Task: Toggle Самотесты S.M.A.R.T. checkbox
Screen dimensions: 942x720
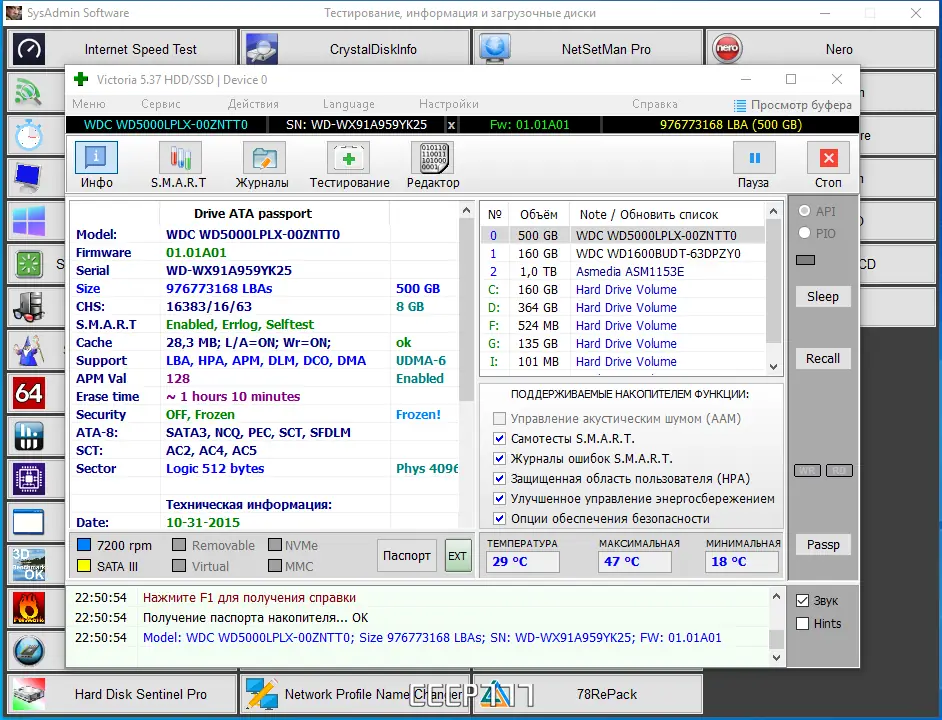Action: tap(499, 438)
